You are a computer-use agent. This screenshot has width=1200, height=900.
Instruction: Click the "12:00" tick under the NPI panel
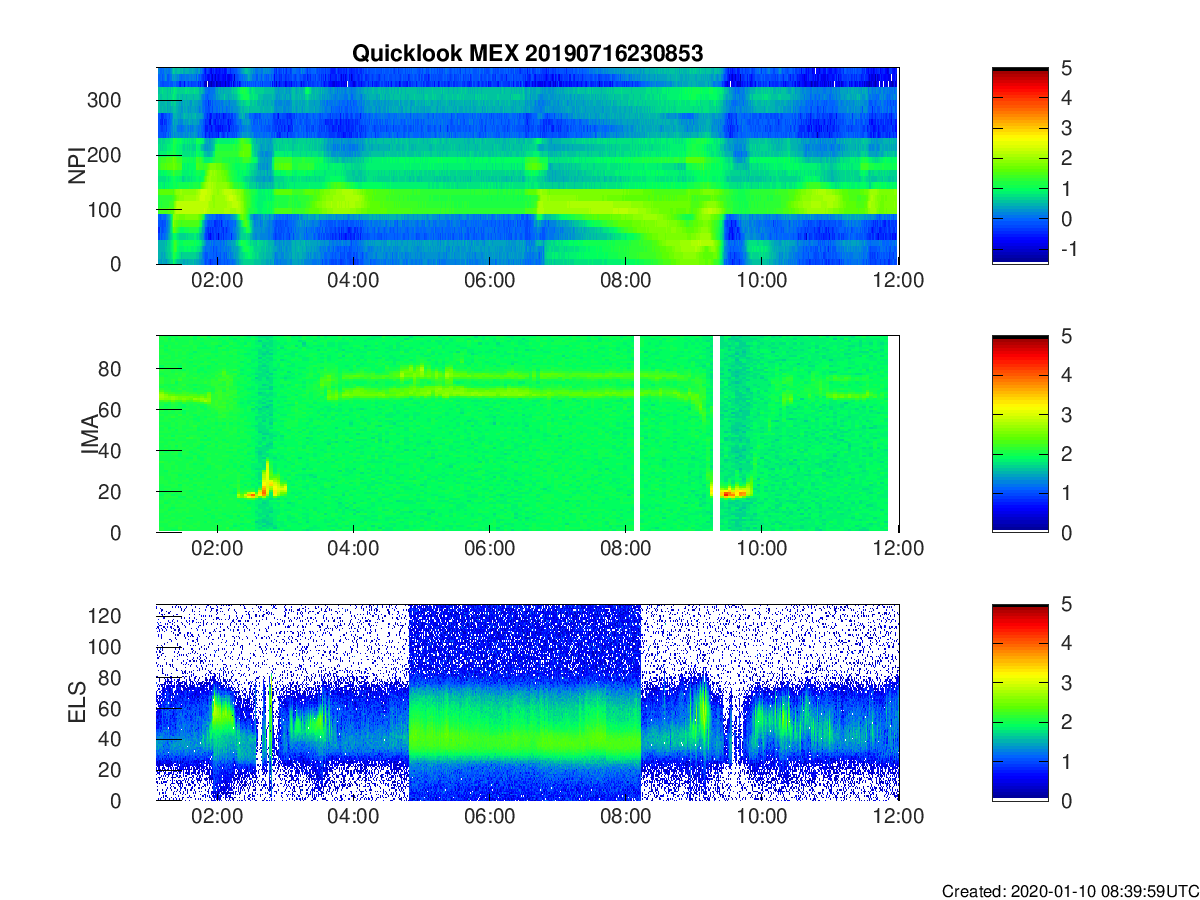pyautogui.click(x=899, y=281)
